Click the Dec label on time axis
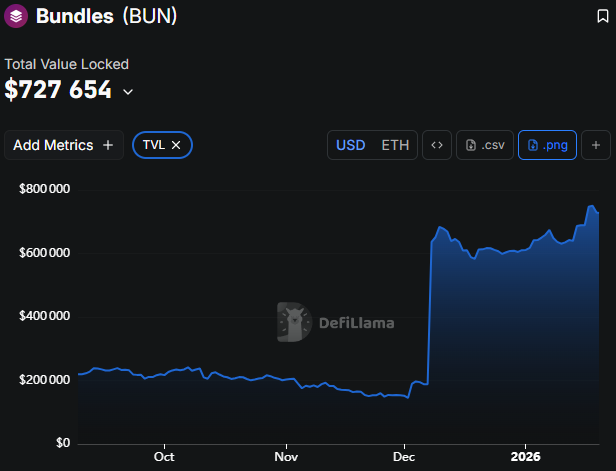Viewport: 616px width, 471px height. [404, 457]
